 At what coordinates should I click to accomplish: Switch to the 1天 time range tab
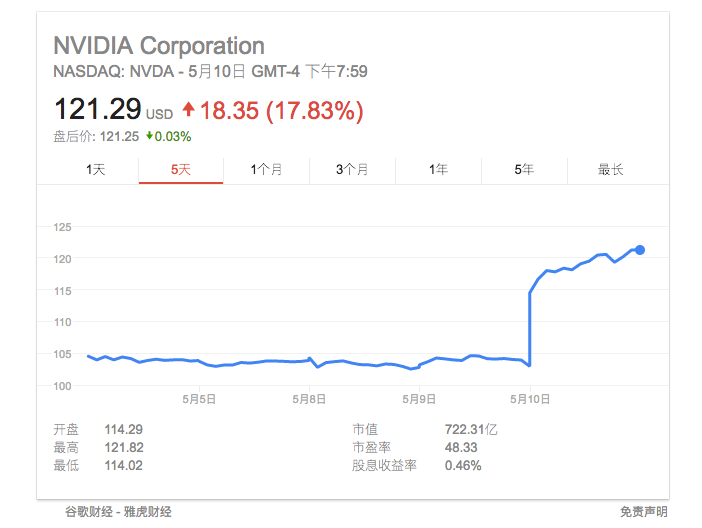96,170
